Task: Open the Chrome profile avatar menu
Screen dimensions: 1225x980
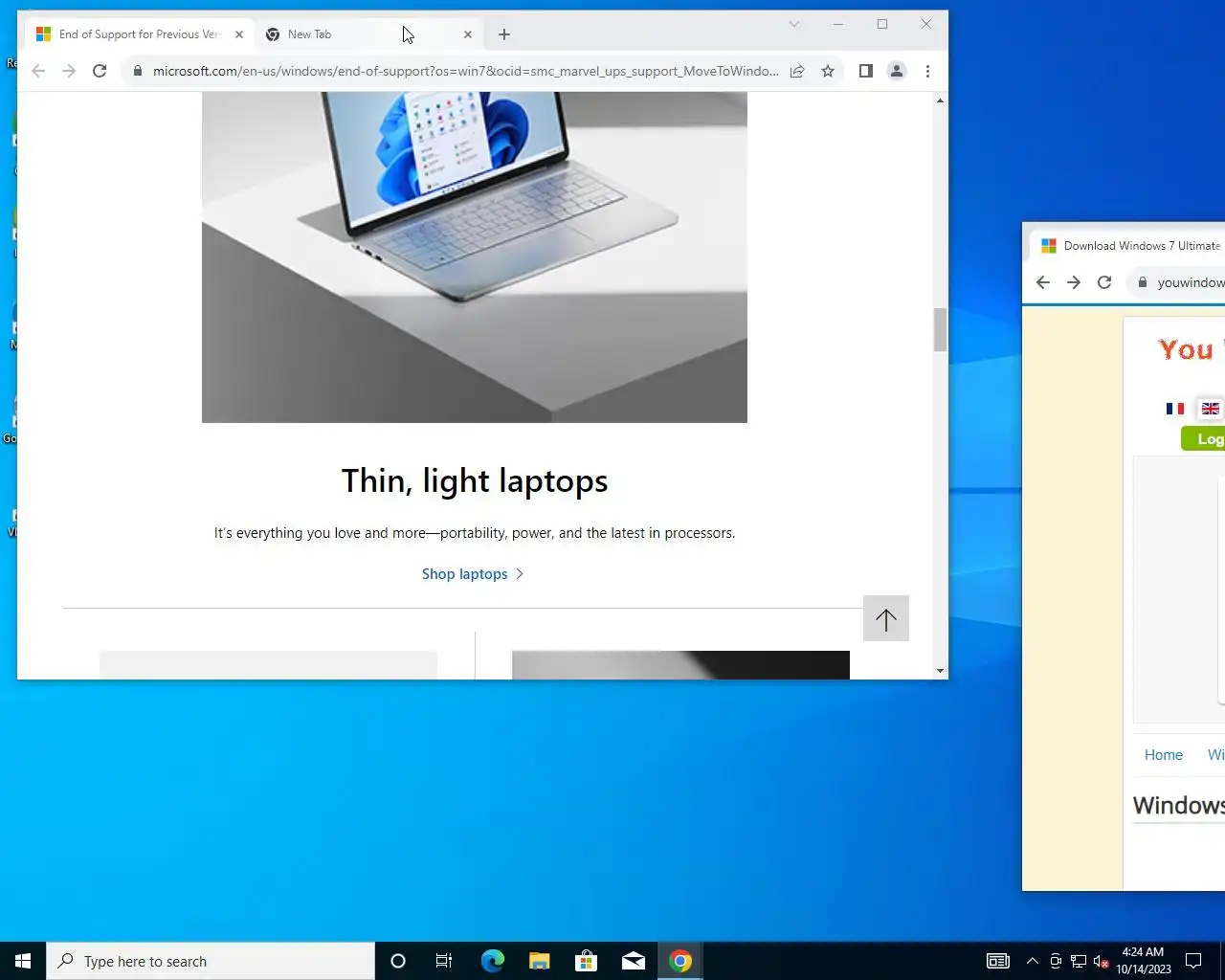Action: tap(897, 71)
